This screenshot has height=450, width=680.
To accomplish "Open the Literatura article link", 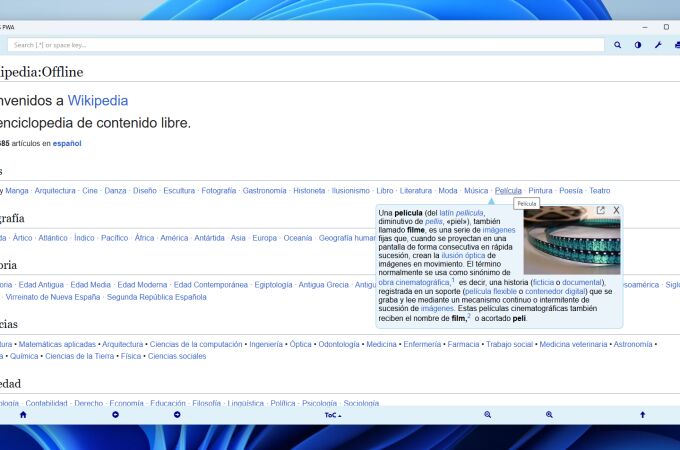I will click(x=415, y=191).
